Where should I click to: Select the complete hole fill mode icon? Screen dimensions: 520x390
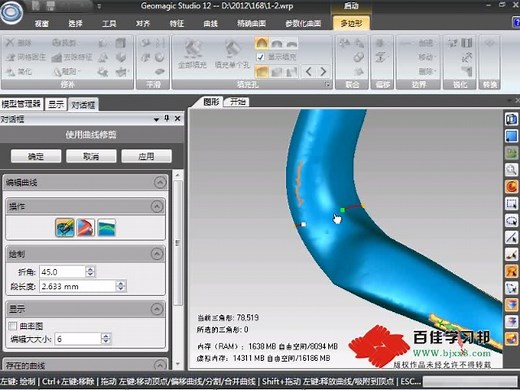262,71
